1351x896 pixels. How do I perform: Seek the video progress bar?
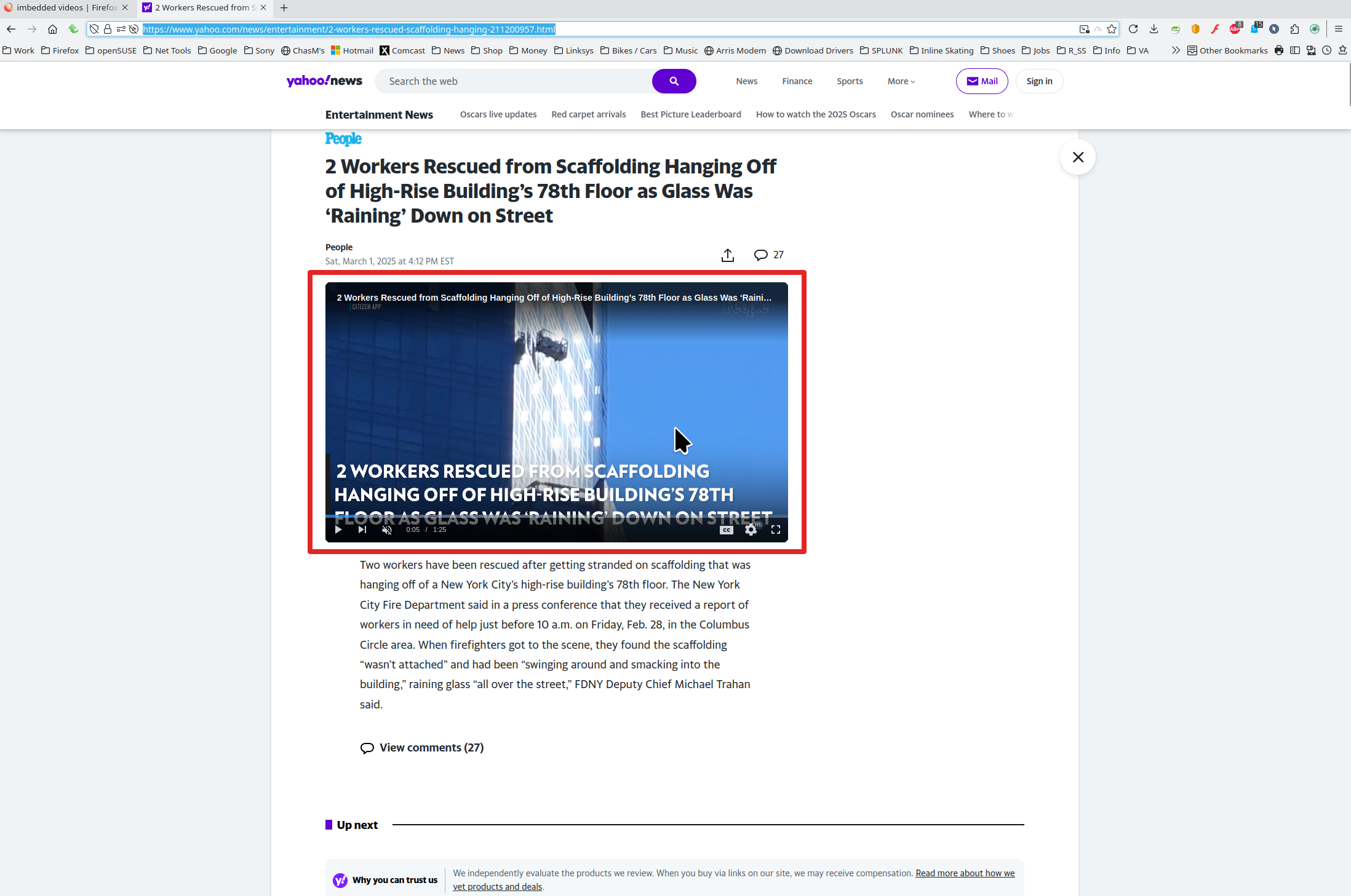557,517
